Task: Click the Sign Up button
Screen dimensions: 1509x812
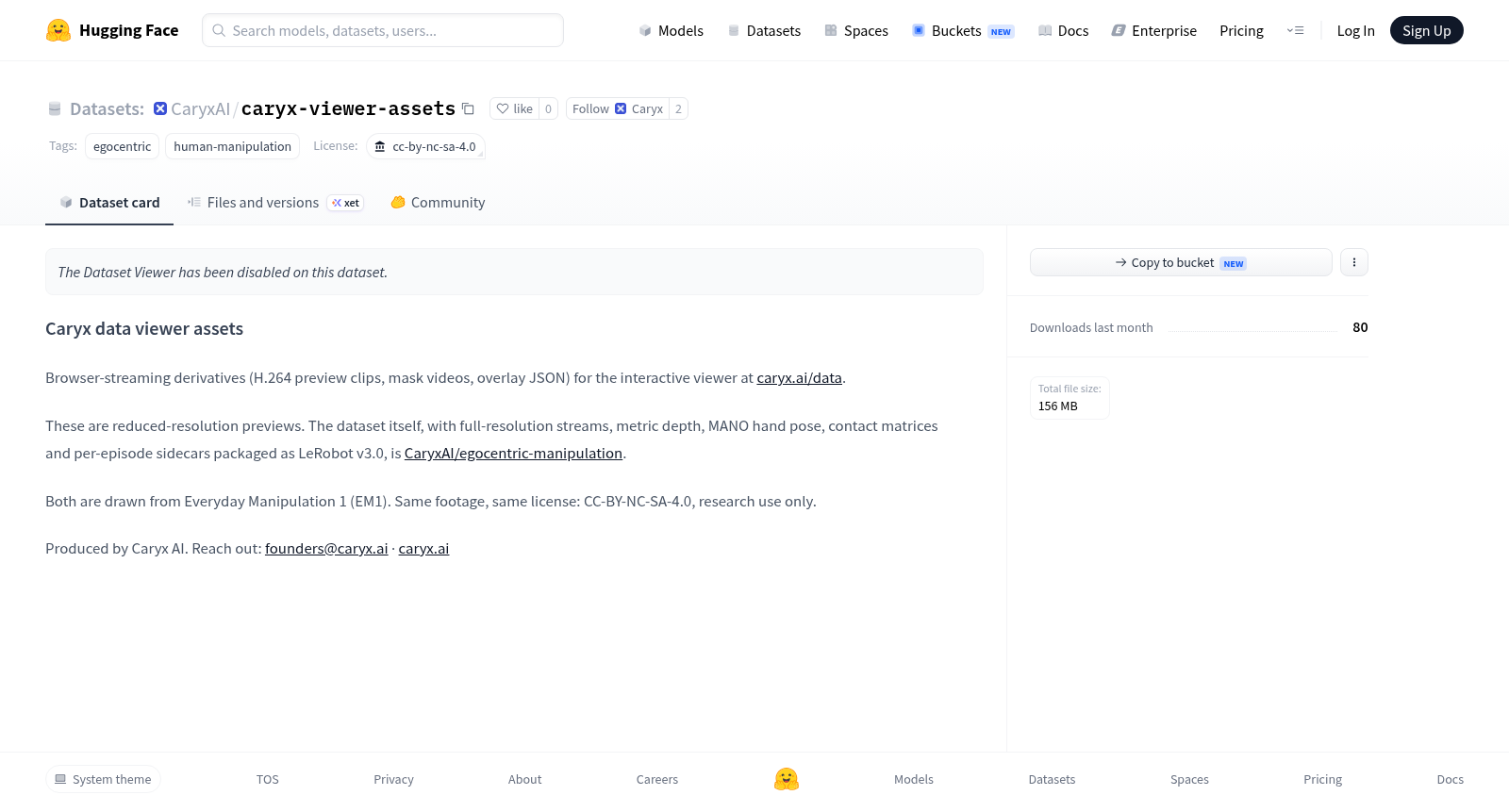Action: tap(1426, 30)
